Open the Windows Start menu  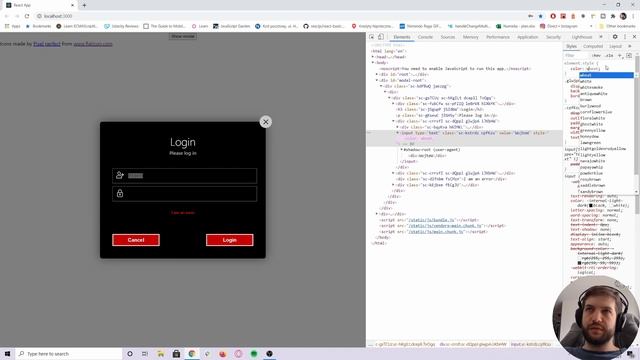point(7,353)
